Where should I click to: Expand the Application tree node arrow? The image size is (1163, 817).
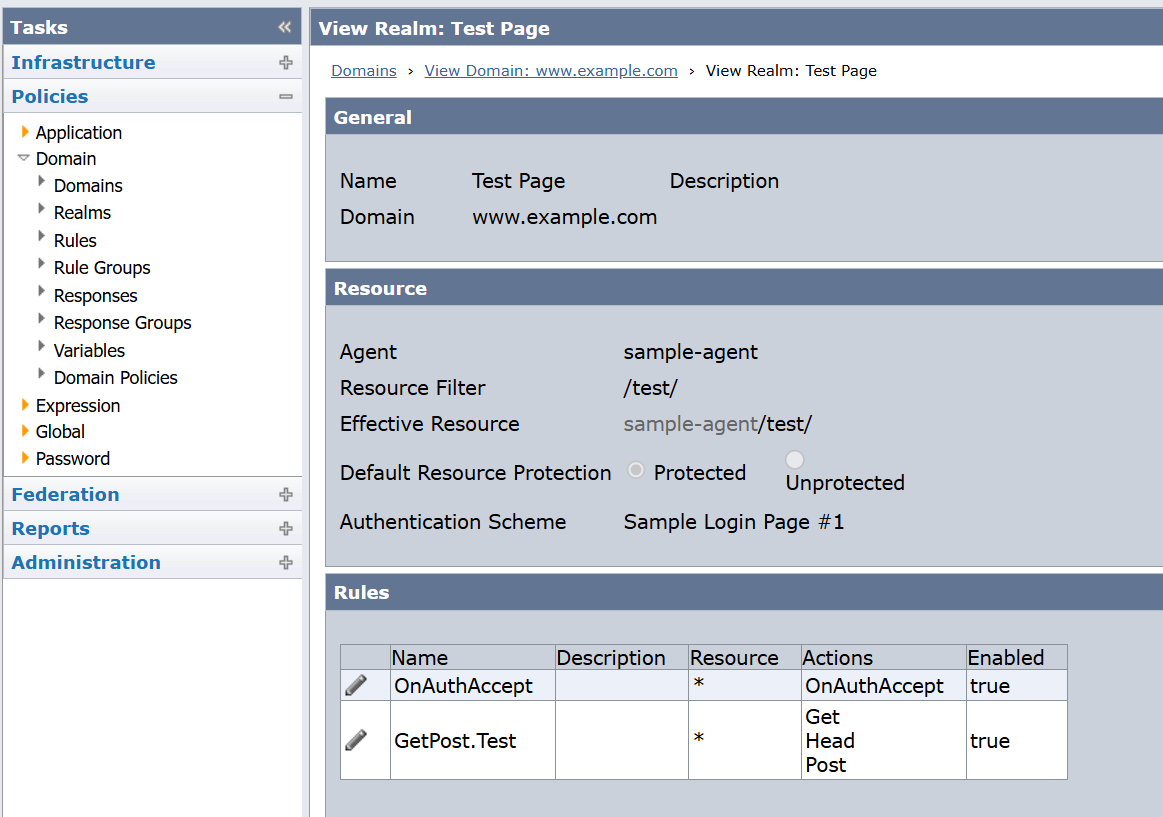click(x=25, y=132)
